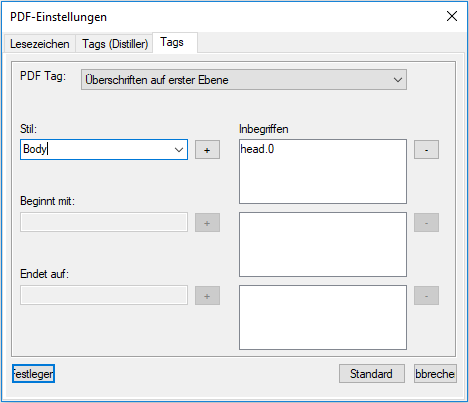The image size is (469, 403).
Task: Expand the Stil combo box arrow
Action: (179, 150)
